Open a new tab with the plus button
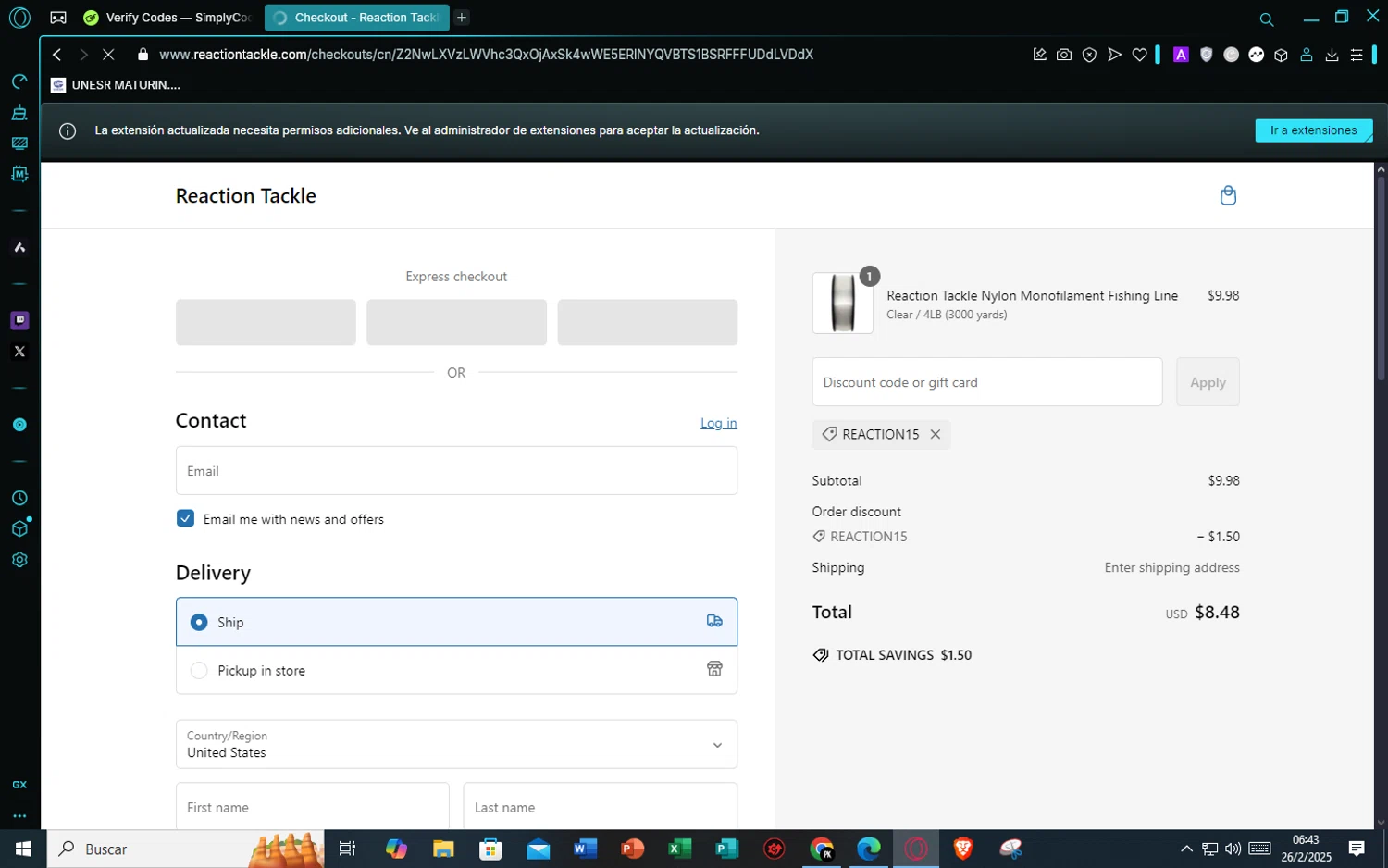 pos(462,18)
